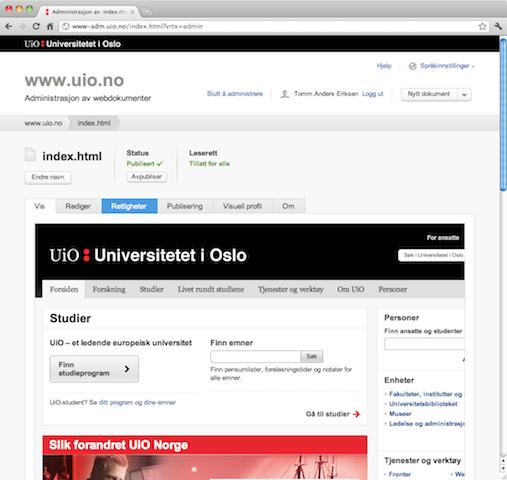
Task: Close the Administrasjon av index.html tab
Action: coord(132,12)
